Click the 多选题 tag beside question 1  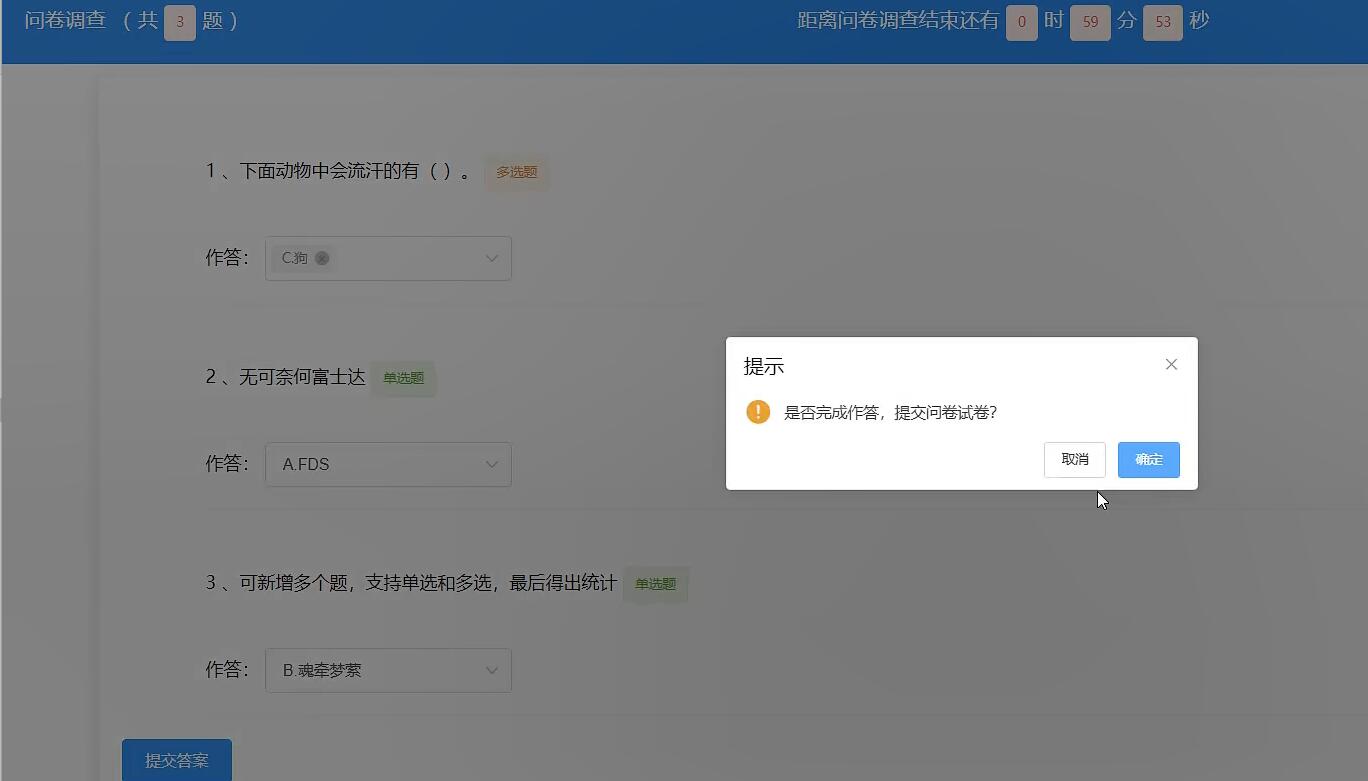point(516,172)
